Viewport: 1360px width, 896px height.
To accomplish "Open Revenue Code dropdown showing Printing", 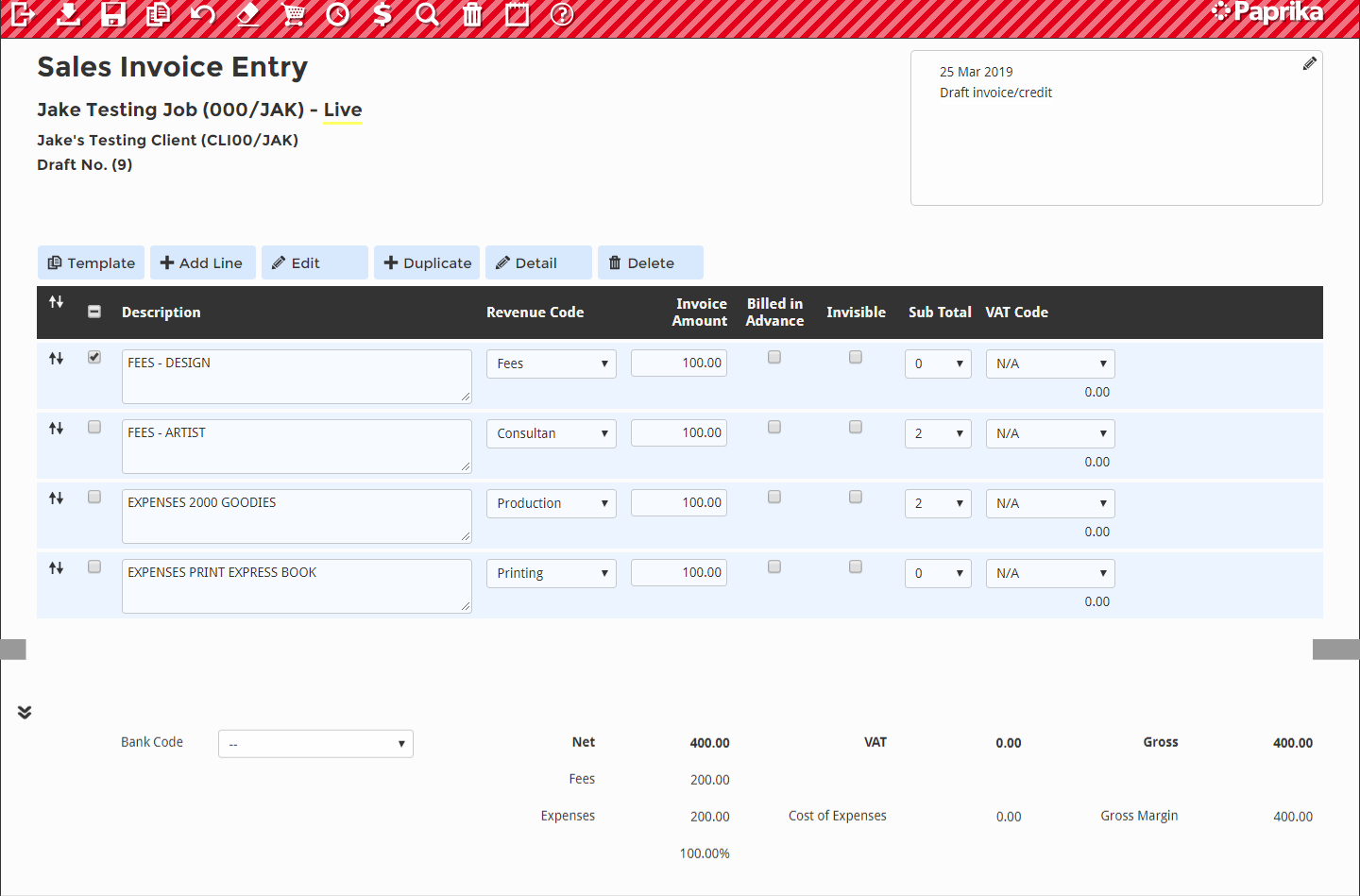I will (x=552, y=573).
